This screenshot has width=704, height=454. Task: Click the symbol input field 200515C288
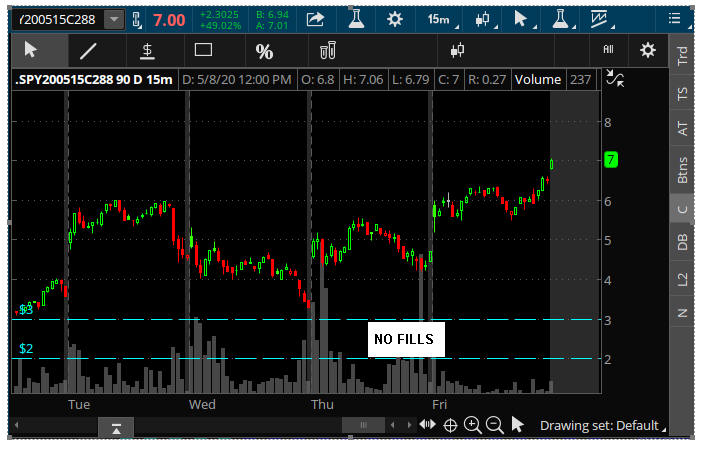point(58,20)
